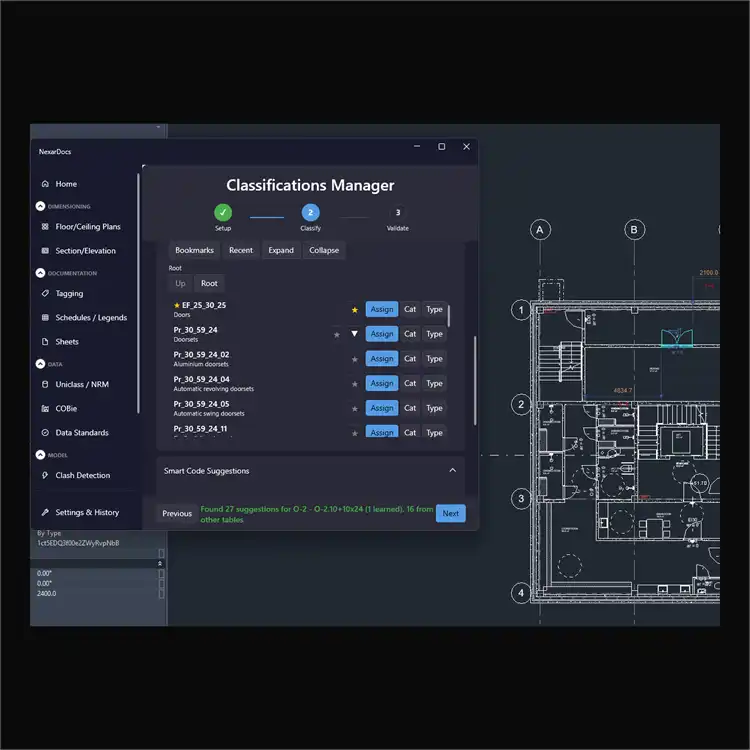Click Type for Pr_30_59_24
This screenshot has width=750, height=750.
(434, 334)
